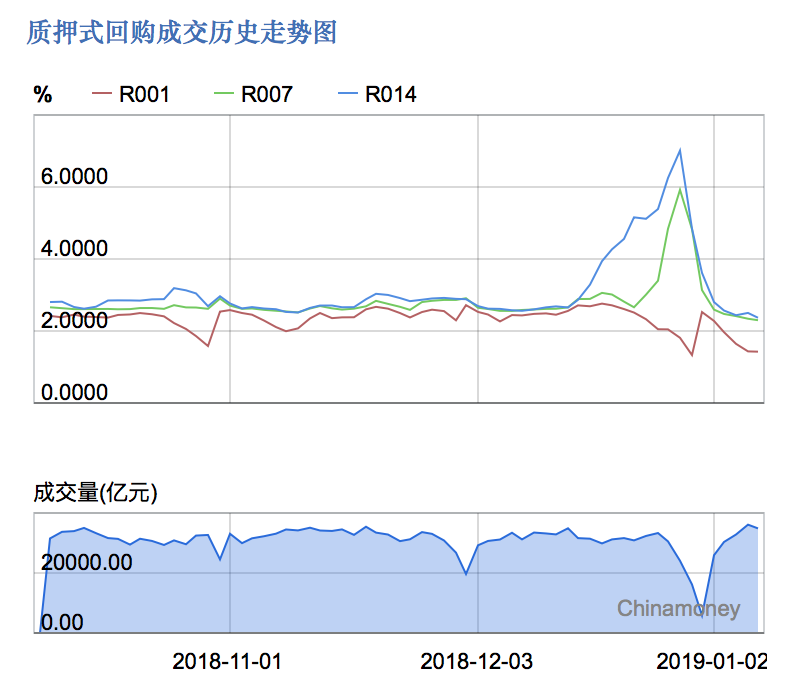Click the peak of the green R007 line
Viewport: 794px width, 692px height.
680,189
